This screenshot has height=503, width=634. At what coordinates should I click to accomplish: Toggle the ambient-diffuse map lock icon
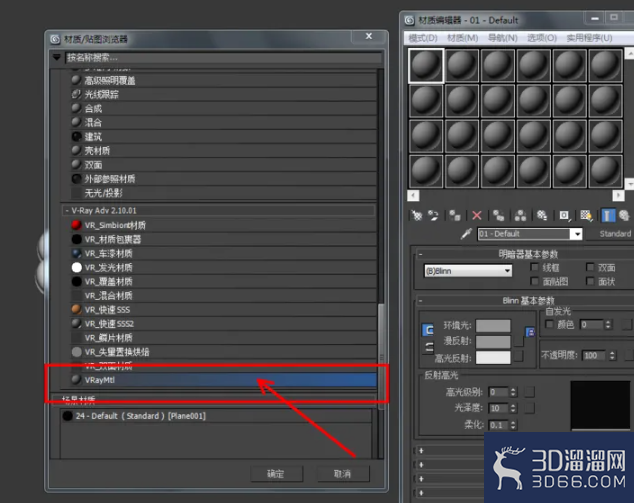530,332
